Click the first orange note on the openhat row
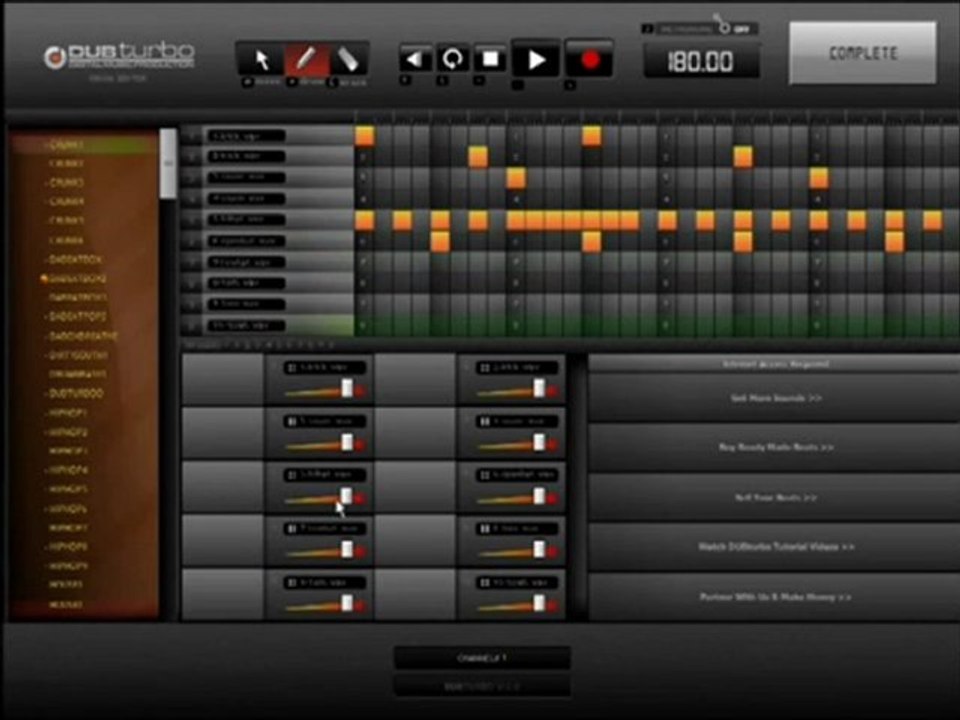The width and height of the screenshot is (960, 720). tap(440, 241)
